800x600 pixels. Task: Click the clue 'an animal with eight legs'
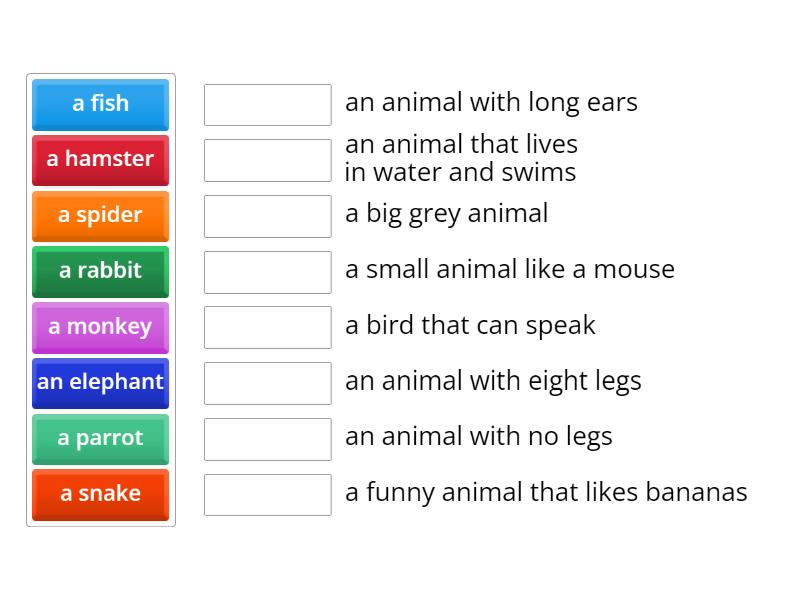coord(493,381)
